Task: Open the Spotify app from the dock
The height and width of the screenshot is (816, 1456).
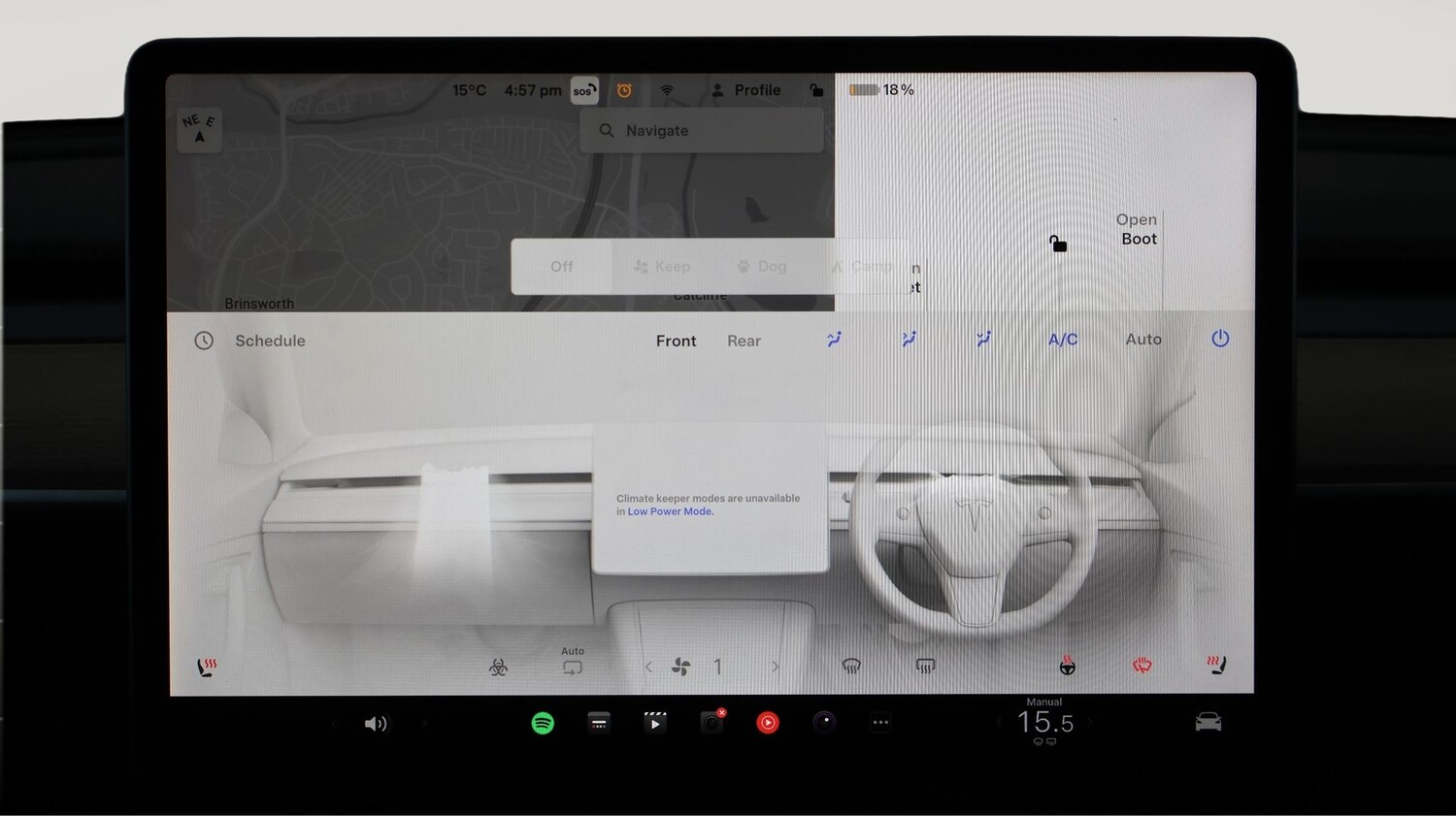Action: tap(543, 723)
